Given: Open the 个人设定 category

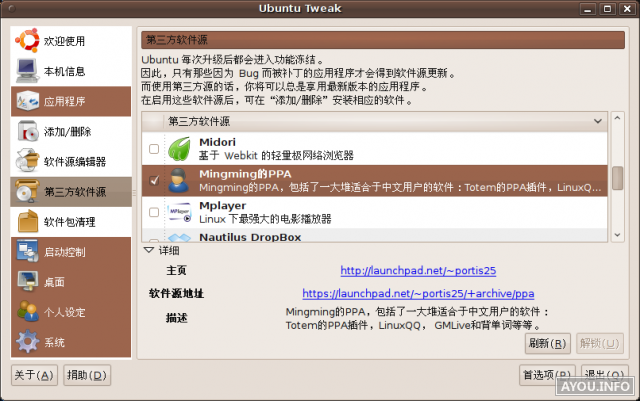Looking at the screenshot, I should [71, 312].
